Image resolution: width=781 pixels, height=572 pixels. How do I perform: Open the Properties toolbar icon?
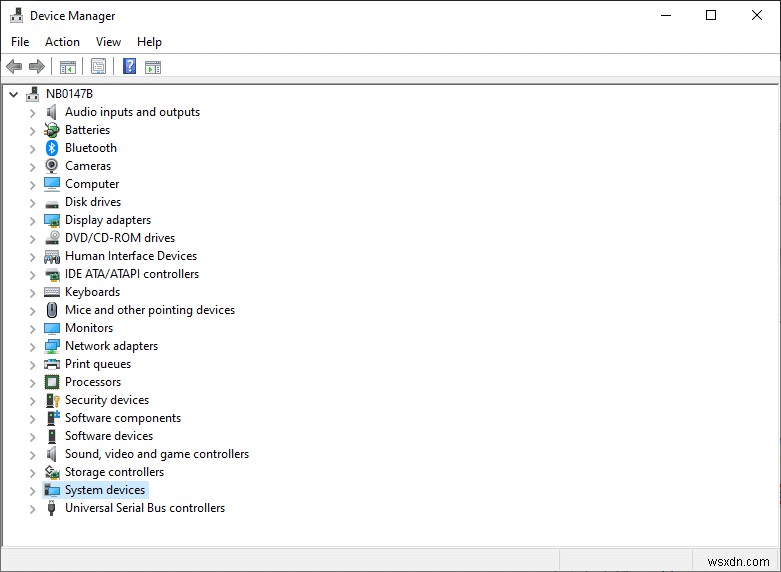[99, 66]
